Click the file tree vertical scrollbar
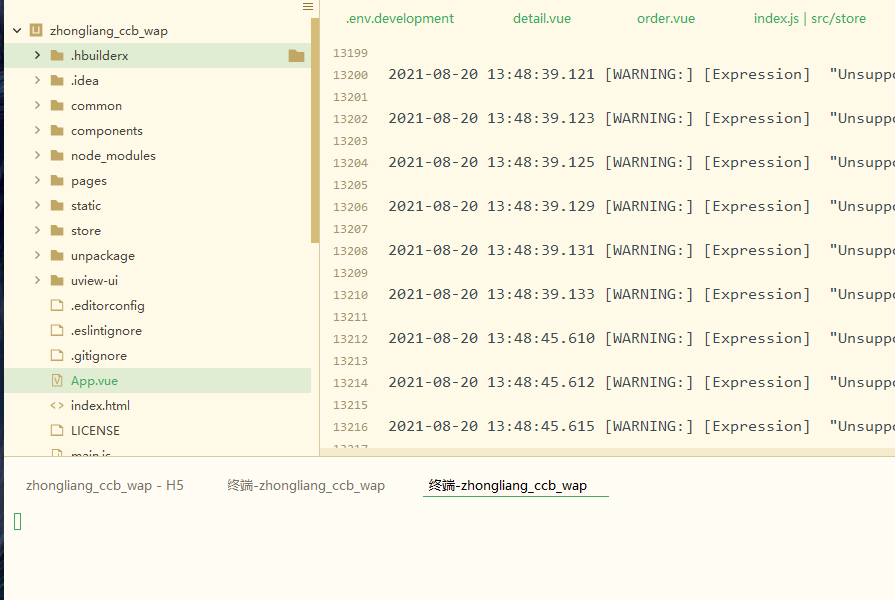The height and width of the screenshot is (600, 895). pos(315,130)
